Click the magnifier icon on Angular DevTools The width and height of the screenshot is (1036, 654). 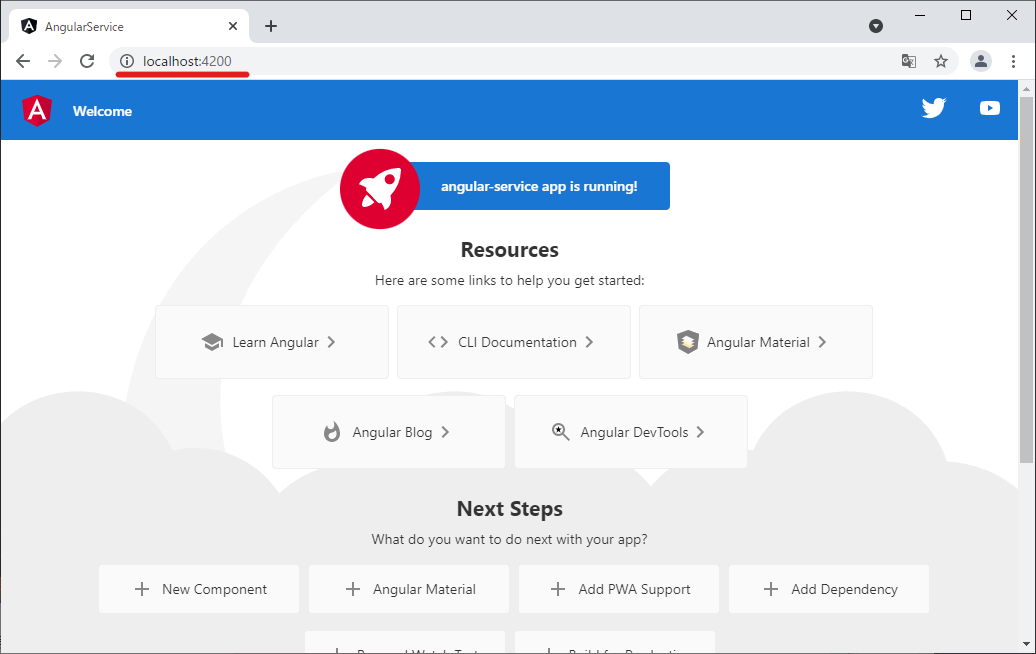click(x=560, y=432)
